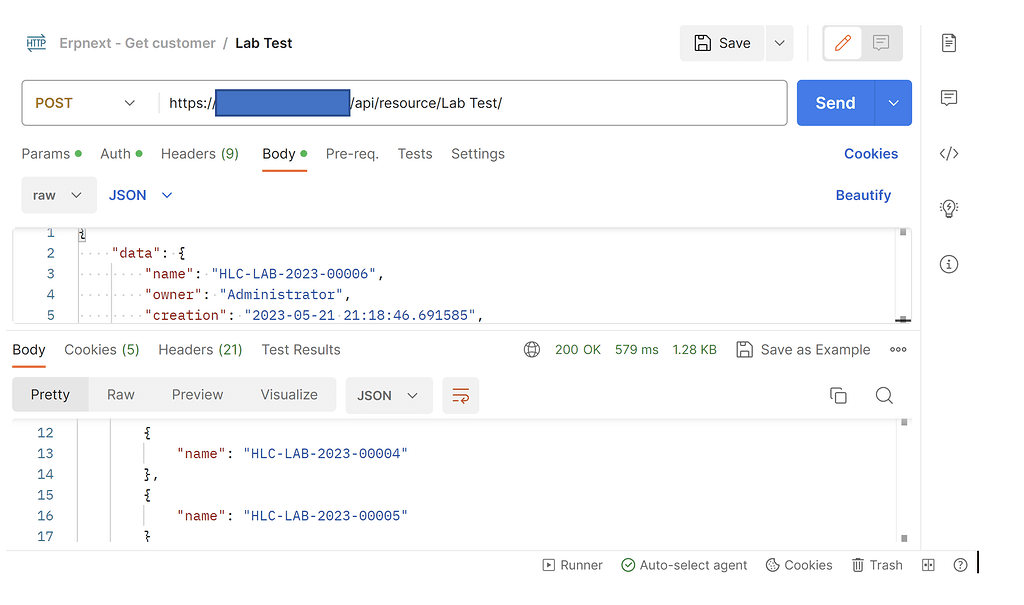
Task: Click response value HLC-LAB-2023-00004
Action: [325, 454]
